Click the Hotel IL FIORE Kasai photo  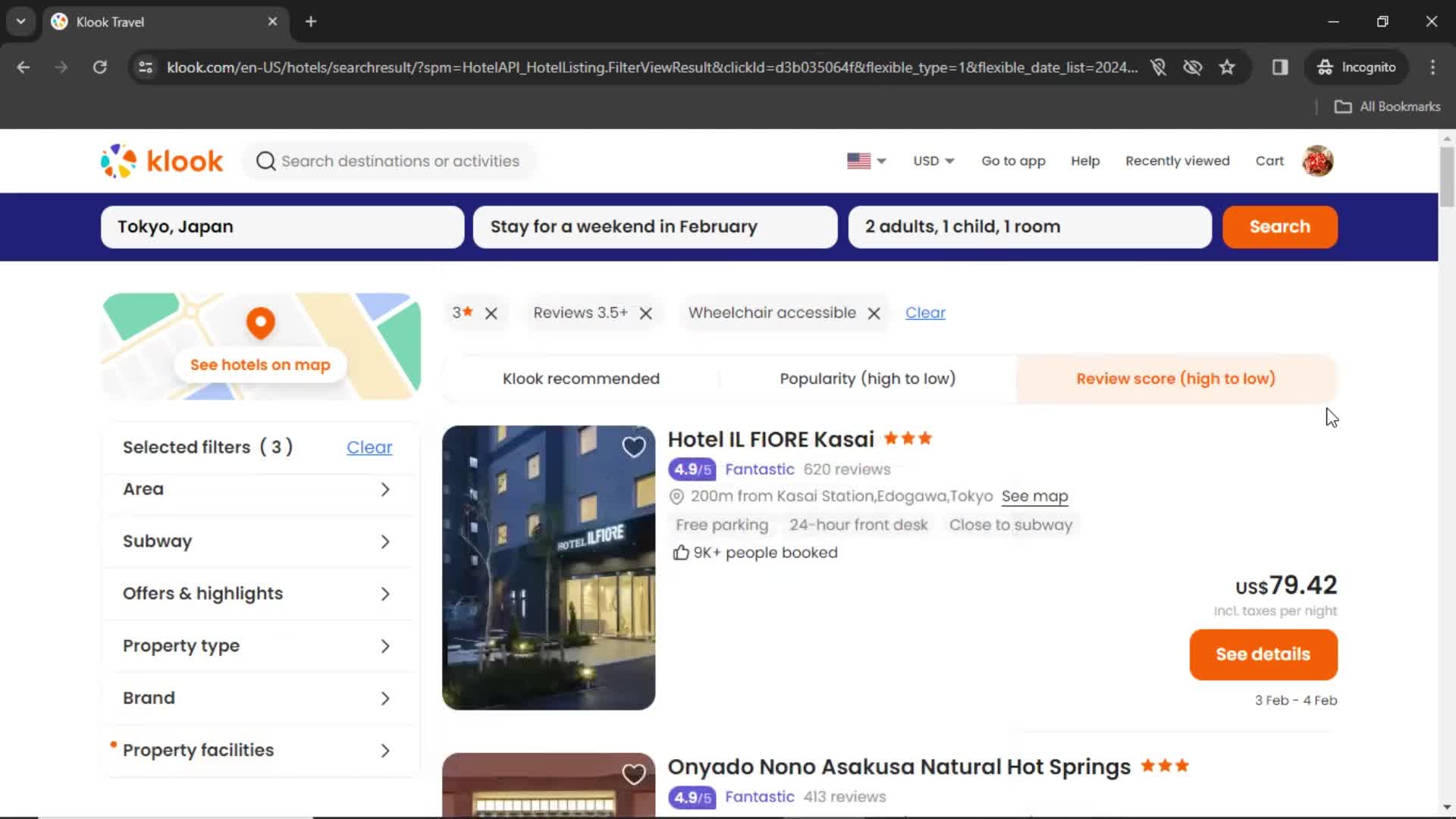(x=548, y=568)
